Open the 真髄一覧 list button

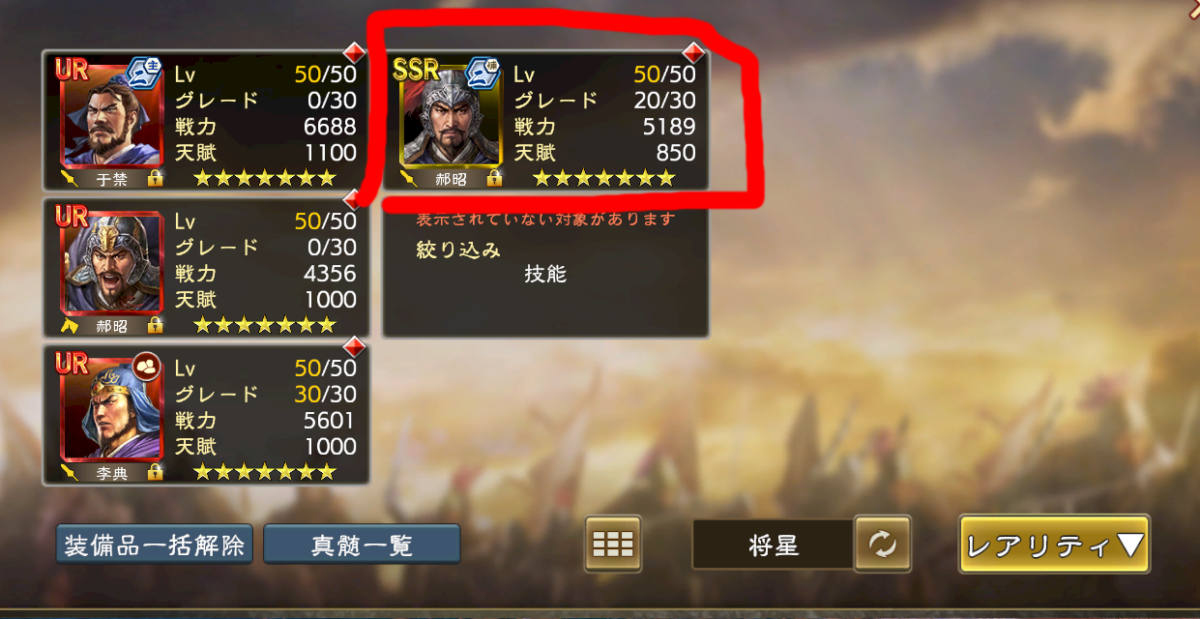coord(362,545)
